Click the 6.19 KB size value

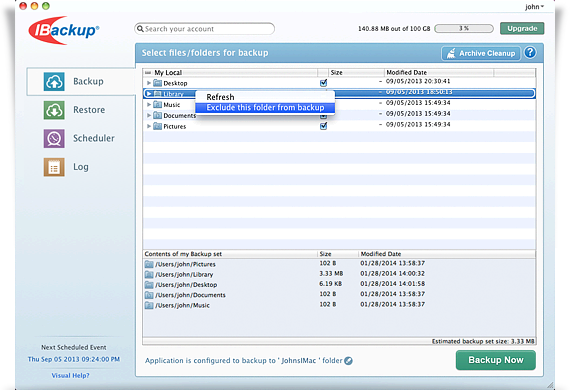(x=330, y=284)
